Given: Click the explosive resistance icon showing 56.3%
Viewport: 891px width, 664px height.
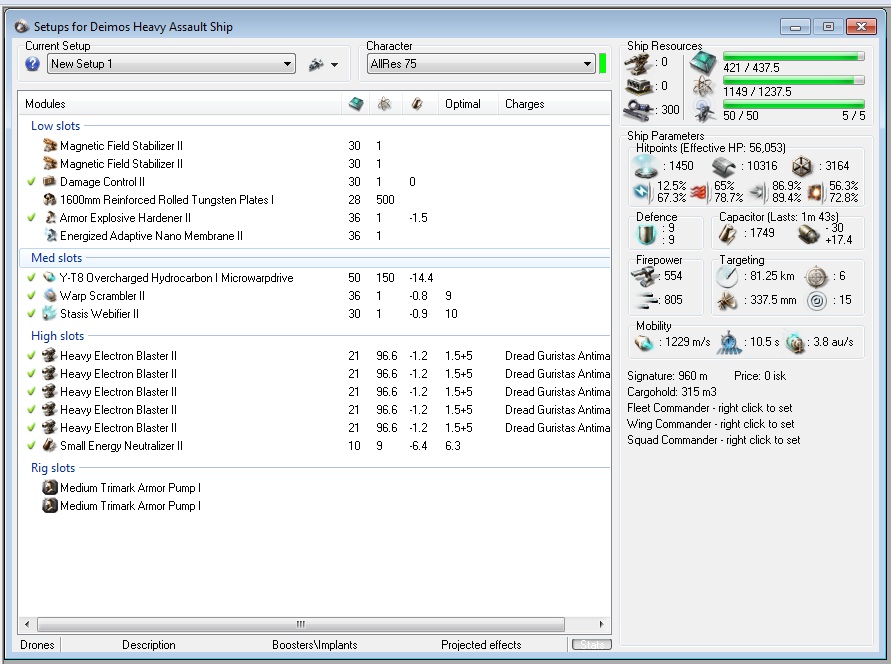Looking at the screenshot, I should (x=816, y=193).
